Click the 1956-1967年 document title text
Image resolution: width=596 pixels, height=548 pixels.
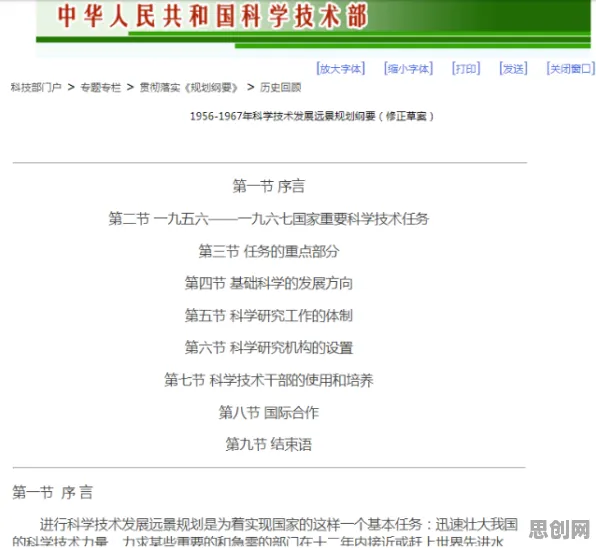click(312, 116)
